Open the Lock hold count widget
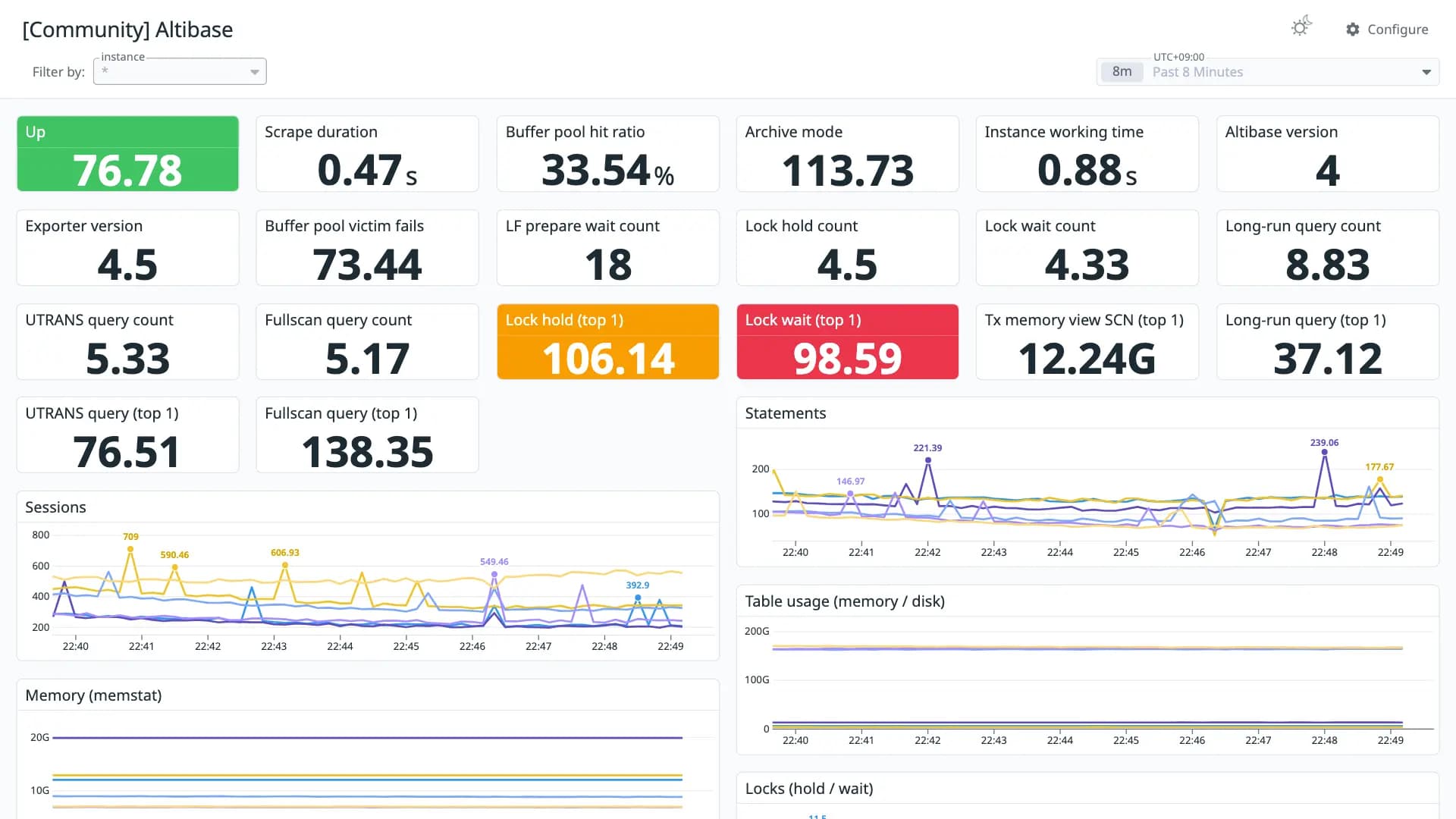The height and width of the screenshot is (819, 1456). tap(847, 247)
